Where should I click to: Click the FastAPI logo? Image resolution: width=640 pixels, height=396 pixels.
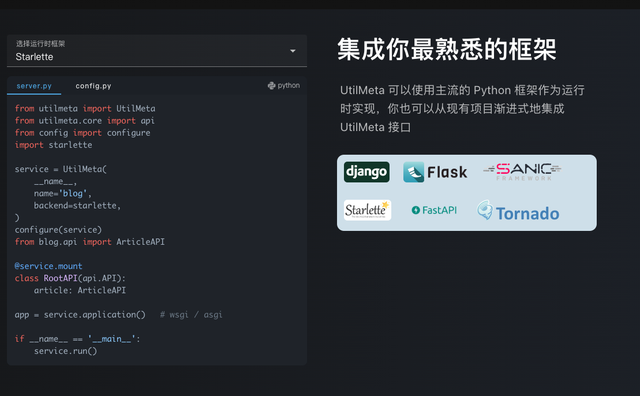434,210
